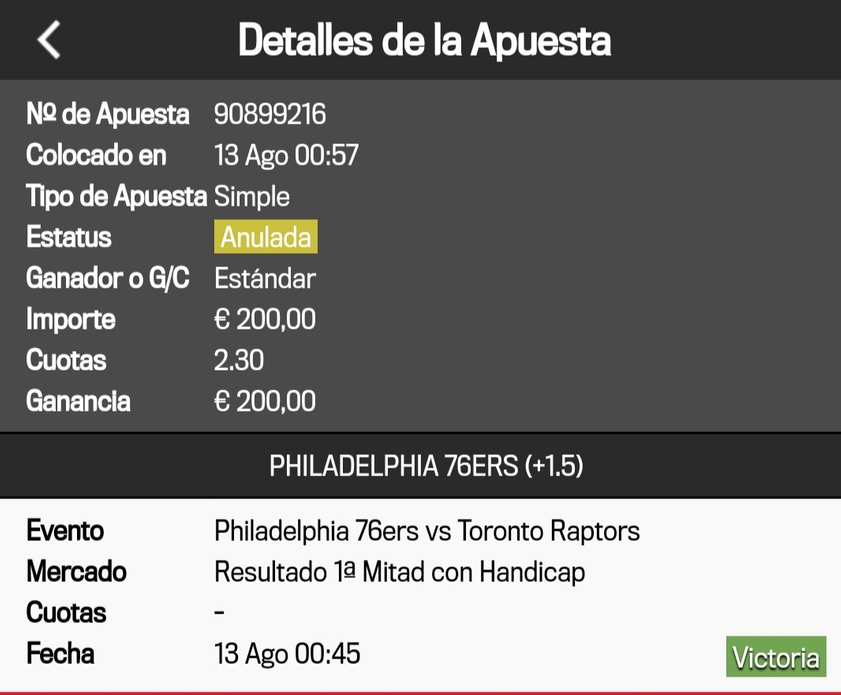Click the Simple bet type value
This screenshot has height=695, width=841.
point(252,196)
